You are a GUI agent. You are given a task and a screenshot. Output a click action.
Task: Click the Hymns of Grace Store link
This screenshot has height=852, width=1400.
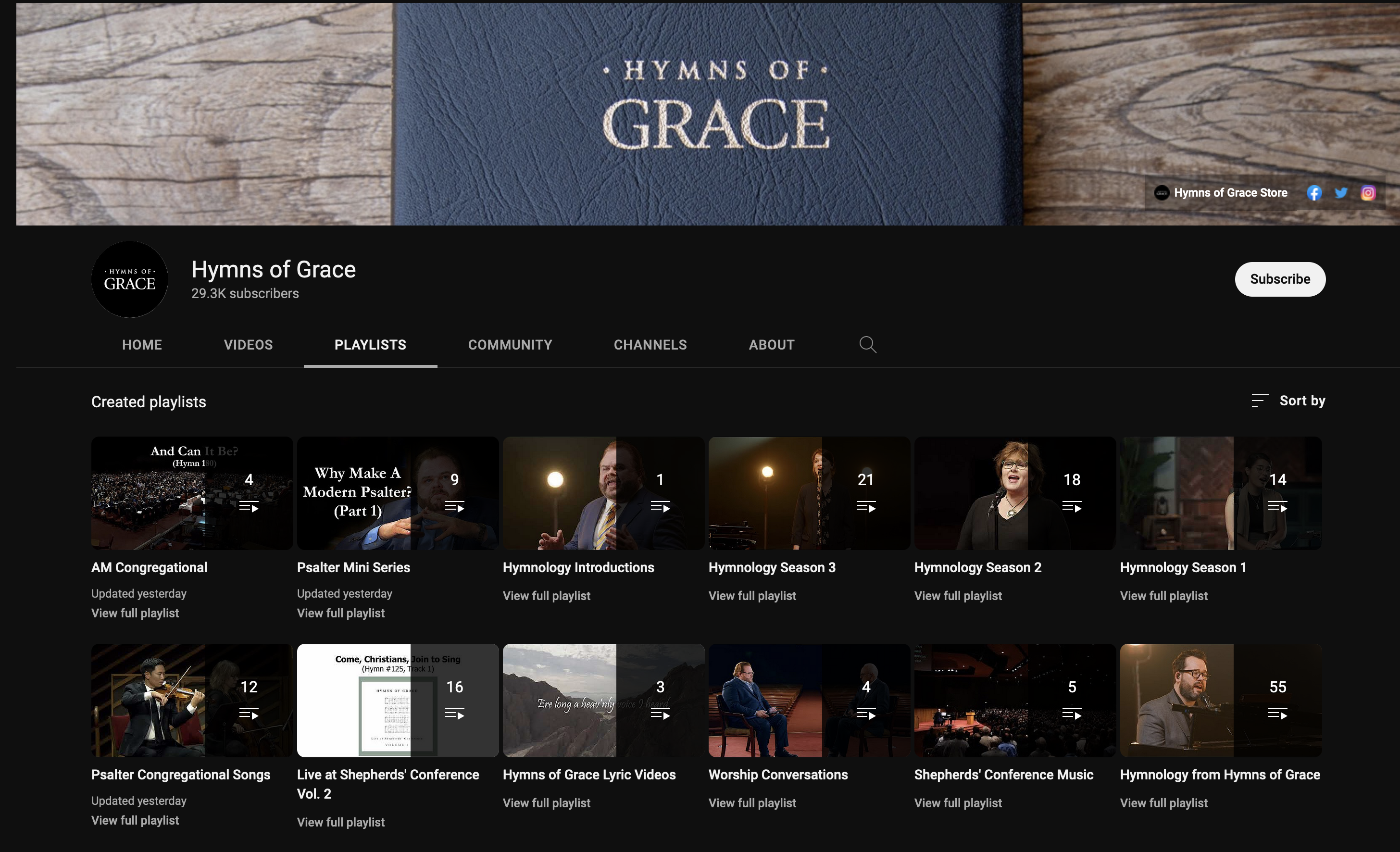(1221, 193)
